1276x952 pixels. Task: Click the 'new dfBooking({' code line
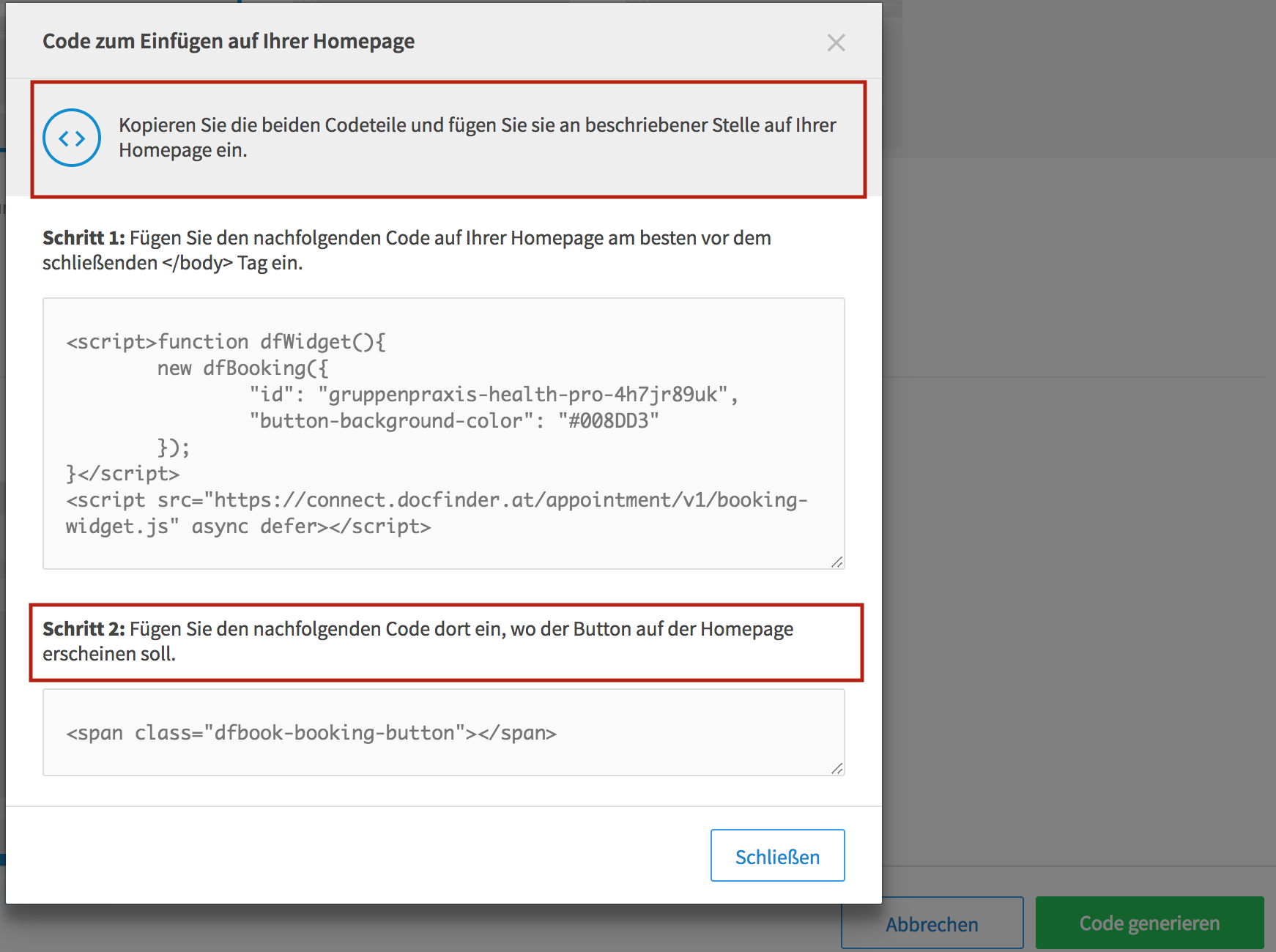242,368
